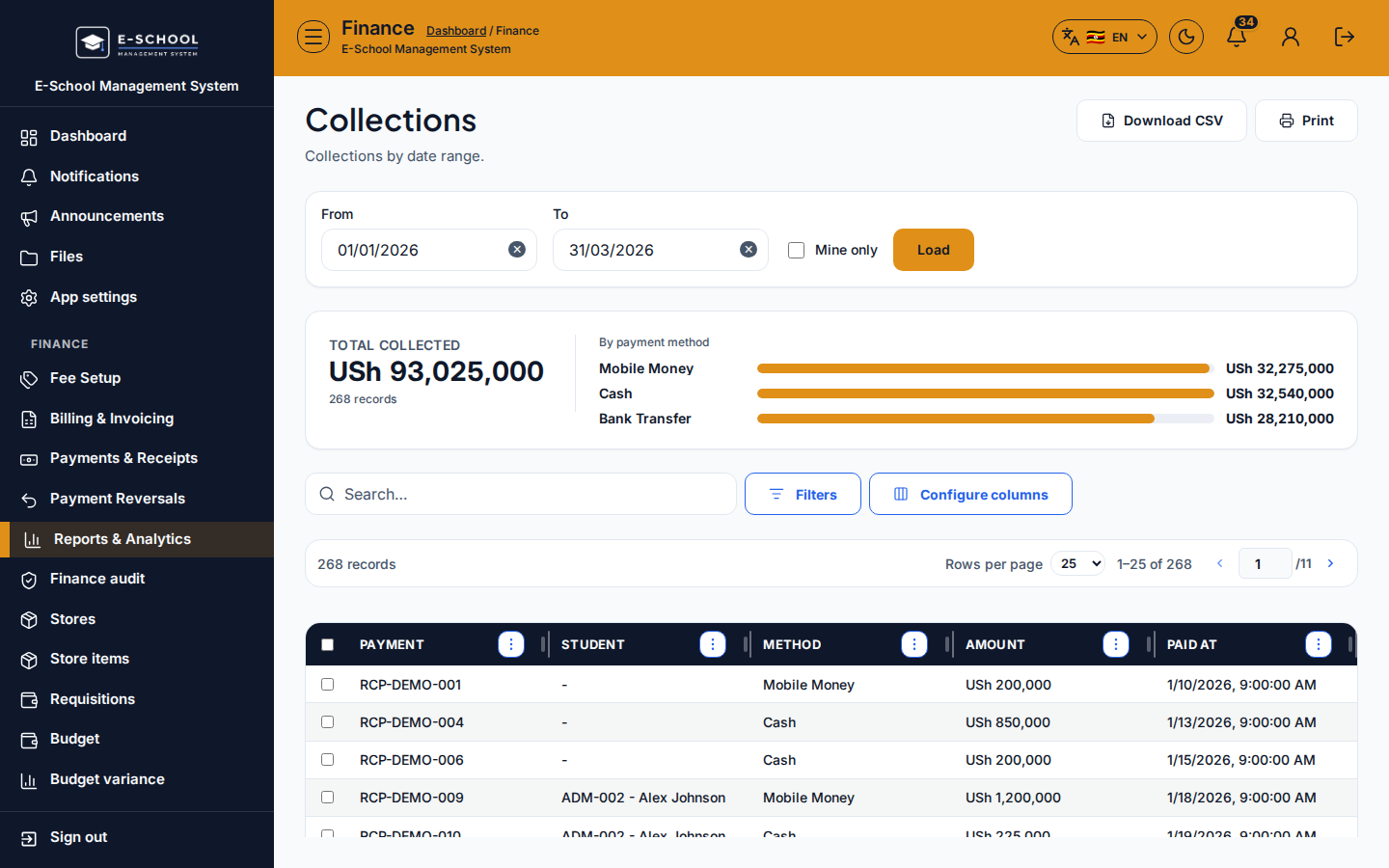Open Configure columns

point(970,494)
